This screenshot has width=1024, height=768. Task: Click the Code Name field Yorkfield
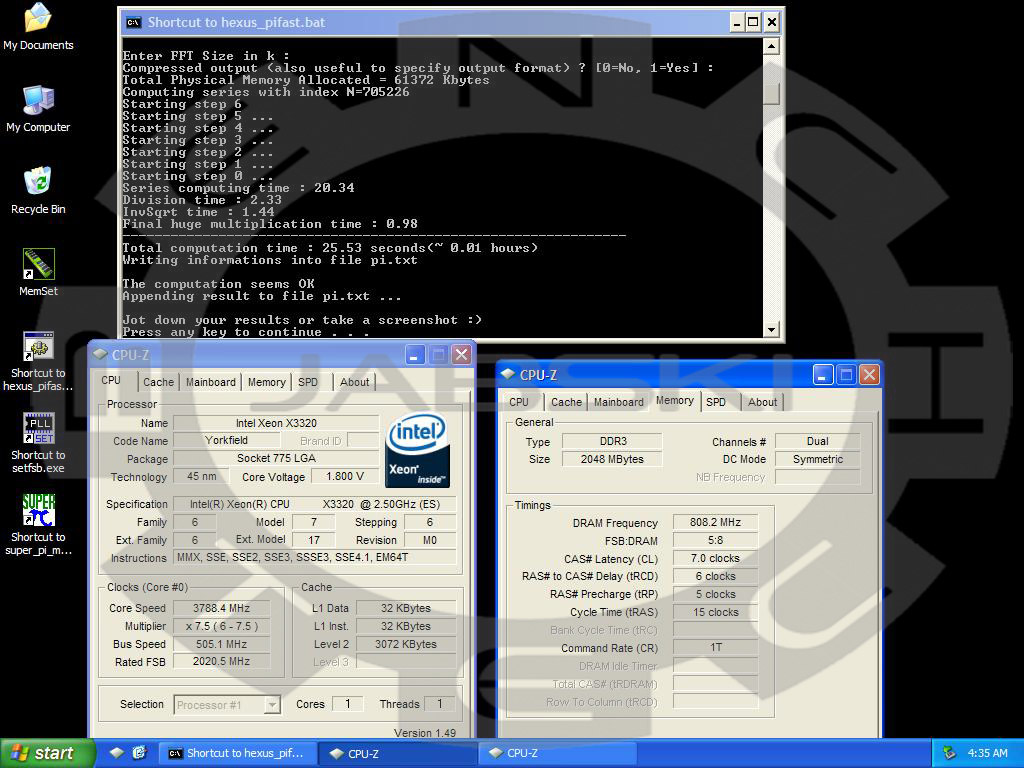226,440
